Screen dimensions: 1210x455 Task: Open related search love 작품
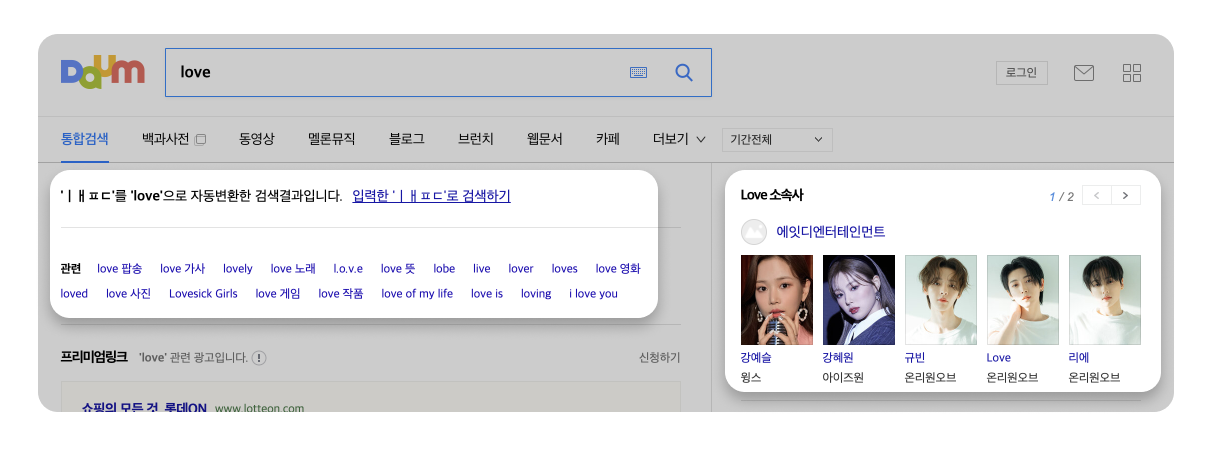tap(341, 293)
